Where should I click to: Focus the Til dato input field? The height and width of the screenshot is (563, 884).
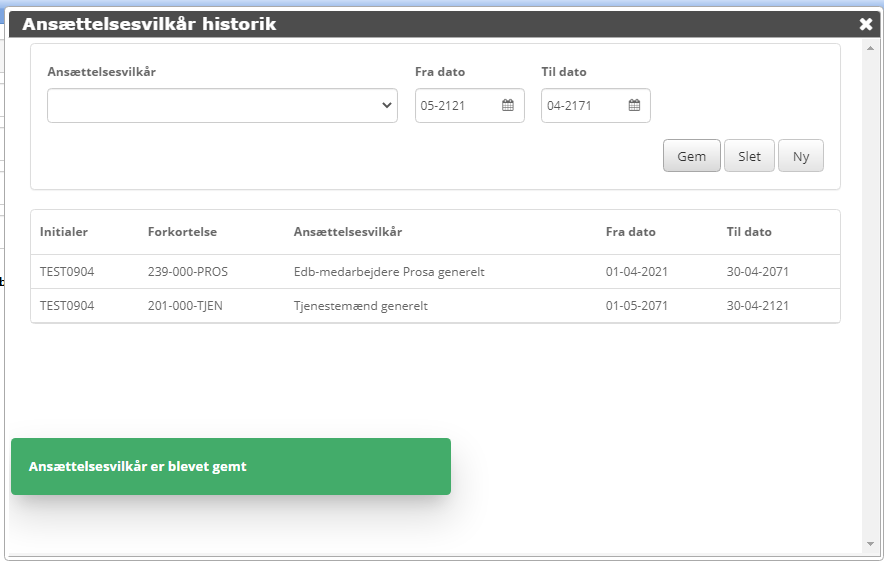tap(583, 106)
